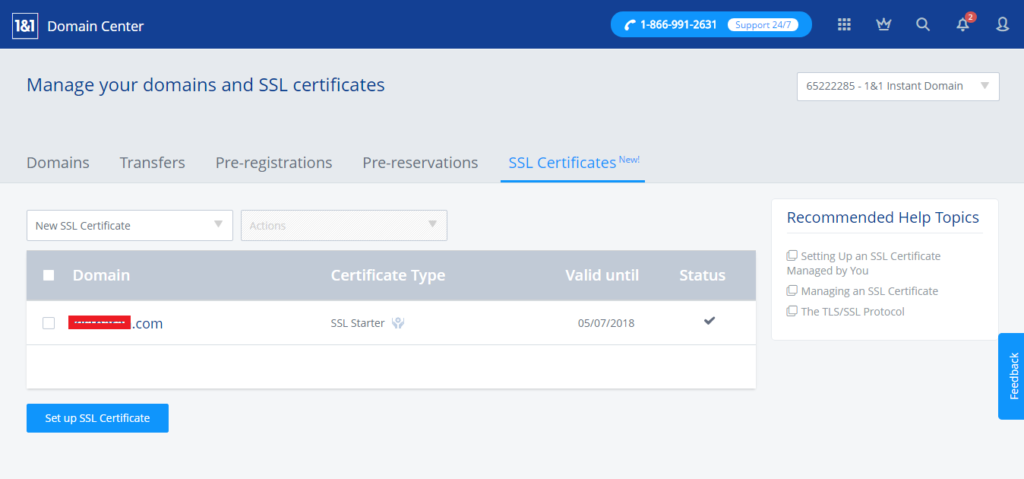1024x479 pixels.
Task: Open the New SSL Certificate dropdown
Action: click(130, 225)
